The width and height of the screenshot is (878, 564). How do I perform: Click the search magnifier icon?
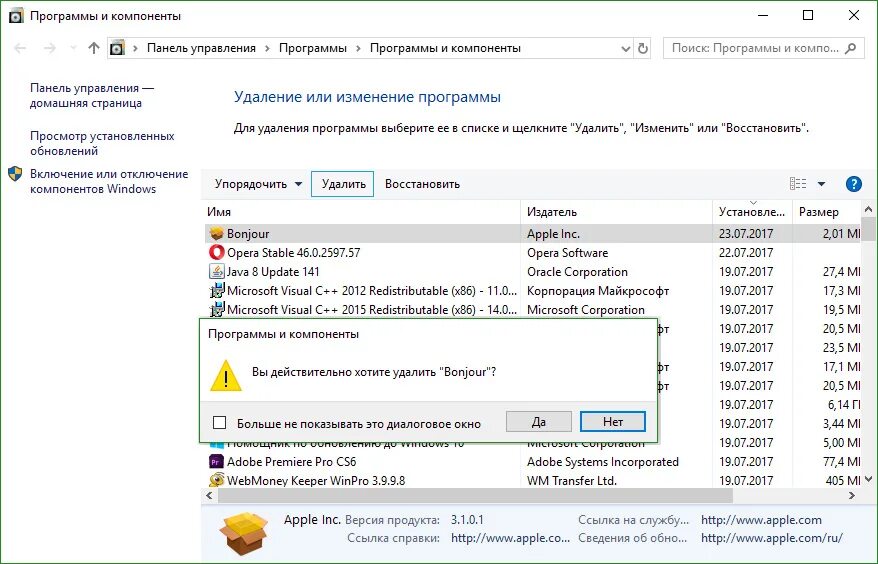(x=851, y=49)
